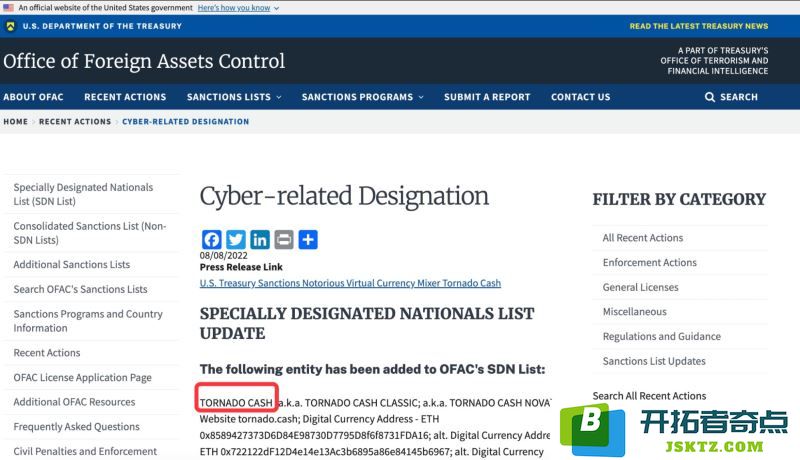Share the page on Twitter
This screenshot has width=800, height=460.
tap(235, 239)
